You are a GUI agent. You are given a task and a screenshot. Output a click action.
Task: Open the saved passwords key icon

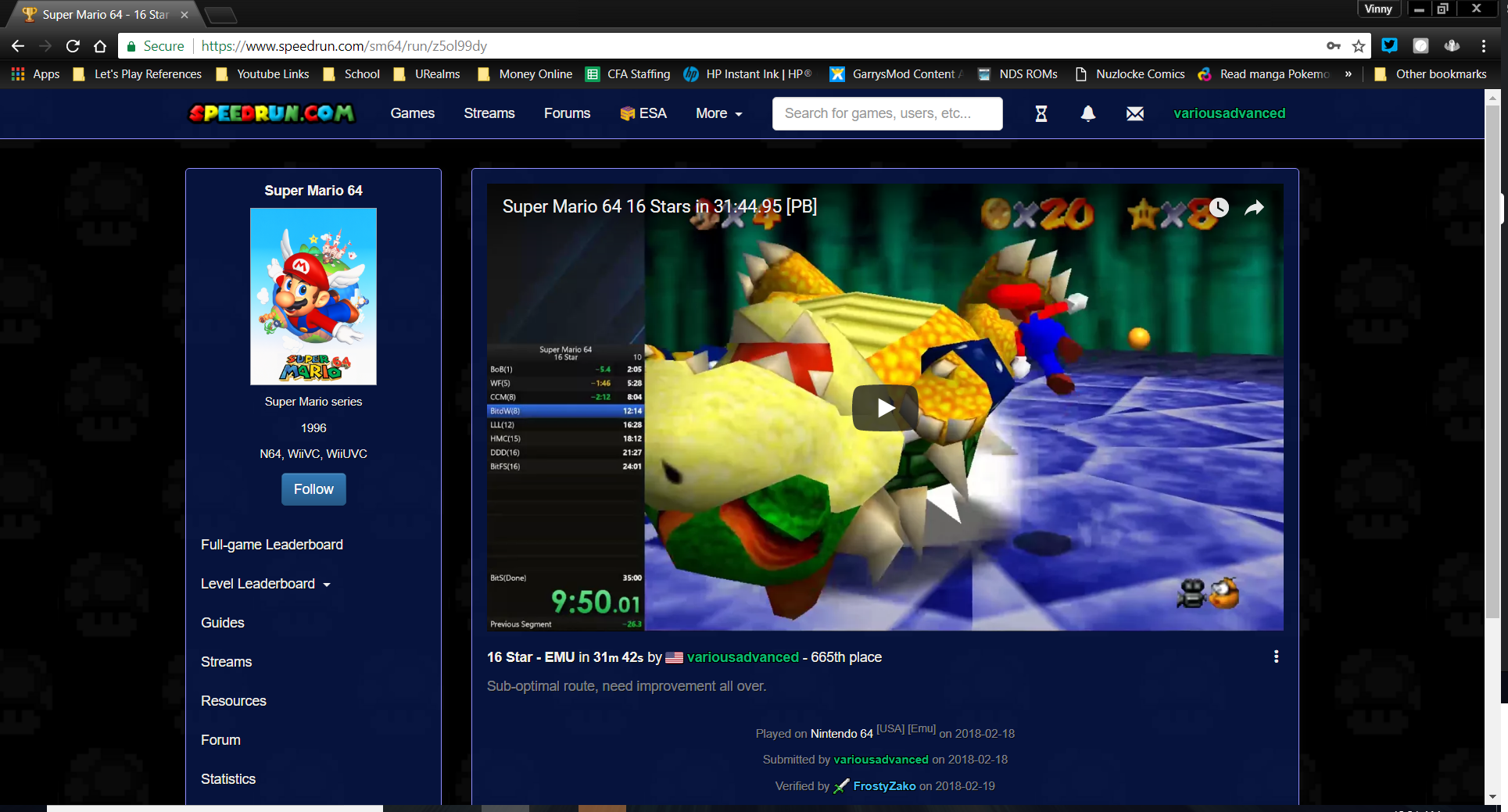tap(1334, 46)
